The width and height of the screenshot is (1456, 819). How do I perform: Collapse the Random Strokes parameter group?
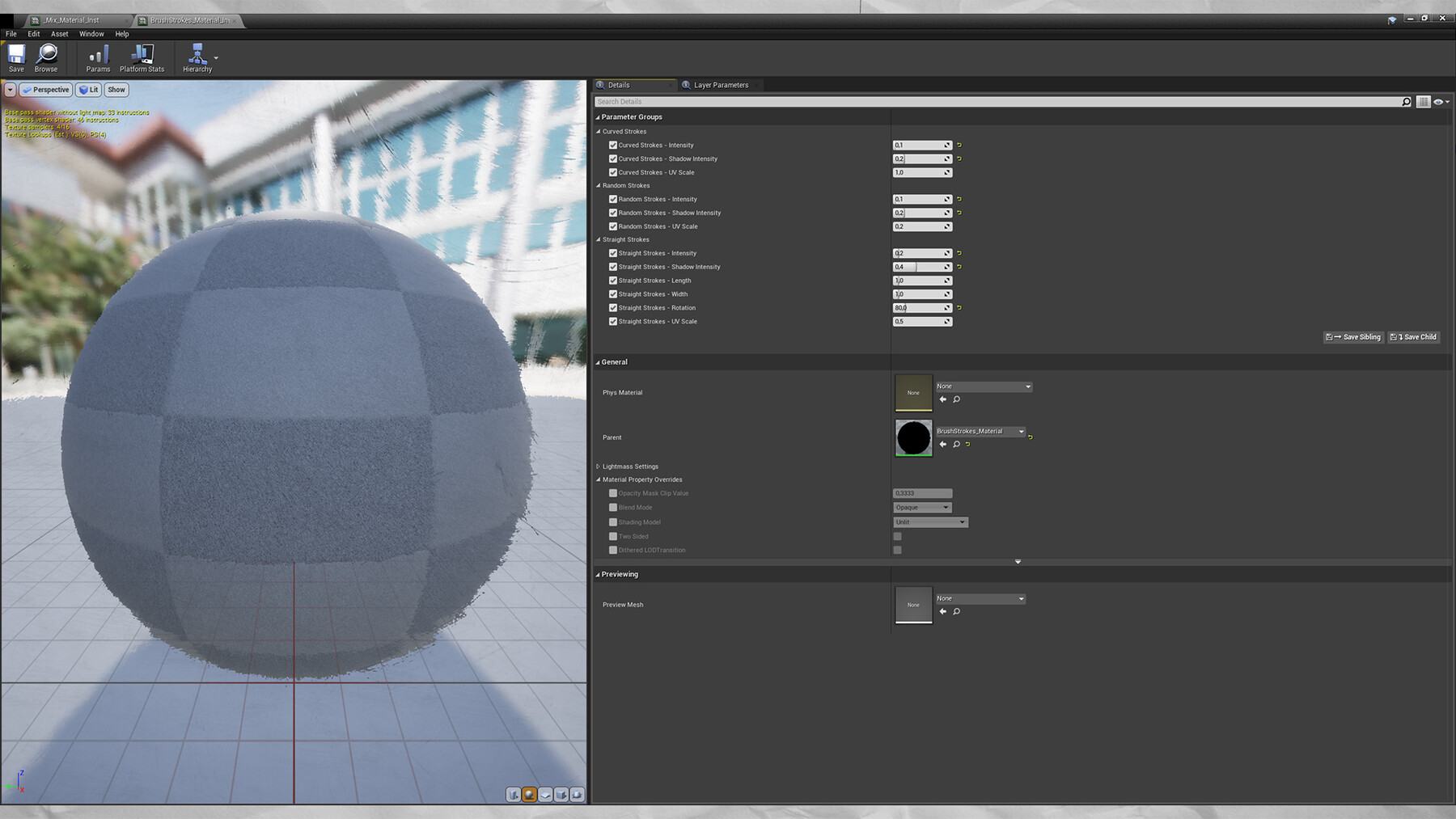tap(599, 185)
